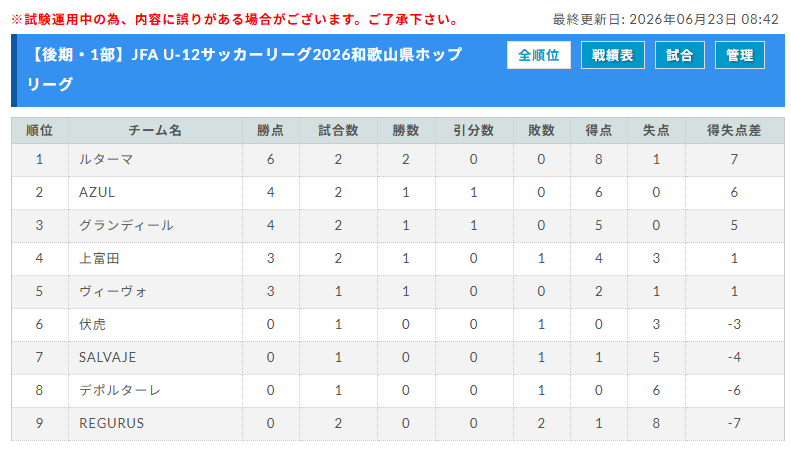
Task: Open the 全順位 tab
Action: (539, 55)
